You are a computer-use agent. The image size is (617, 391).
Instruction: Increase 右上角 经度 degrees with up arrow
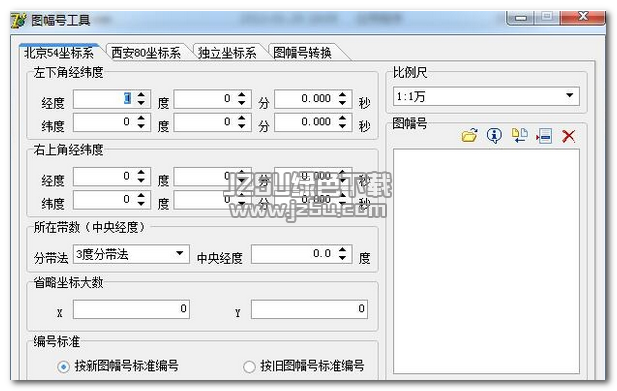click(141, 172)
